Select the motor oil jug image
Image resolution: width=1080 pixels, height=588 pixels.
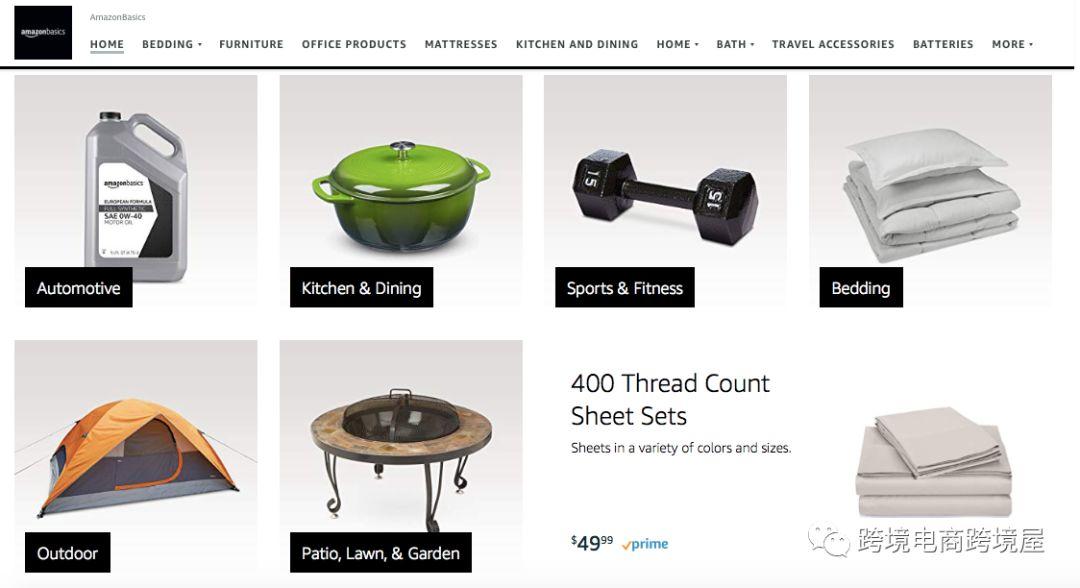coord(136,197)
